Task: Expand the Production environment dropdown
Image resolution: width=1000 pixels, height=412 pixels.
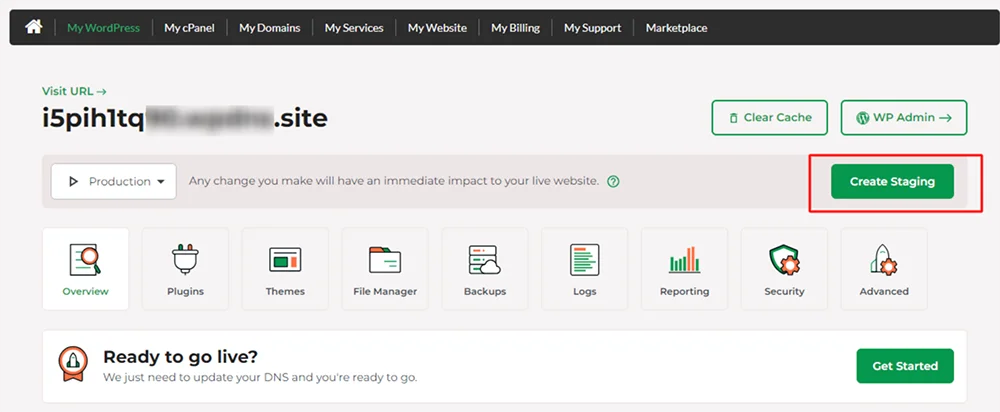Action: (114, 181)
